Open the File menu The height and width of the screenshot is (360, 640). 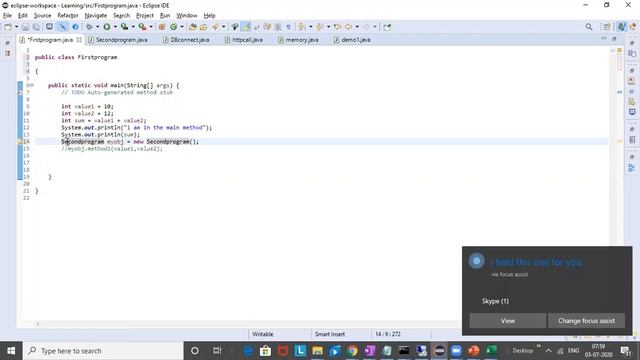point(7,16)
